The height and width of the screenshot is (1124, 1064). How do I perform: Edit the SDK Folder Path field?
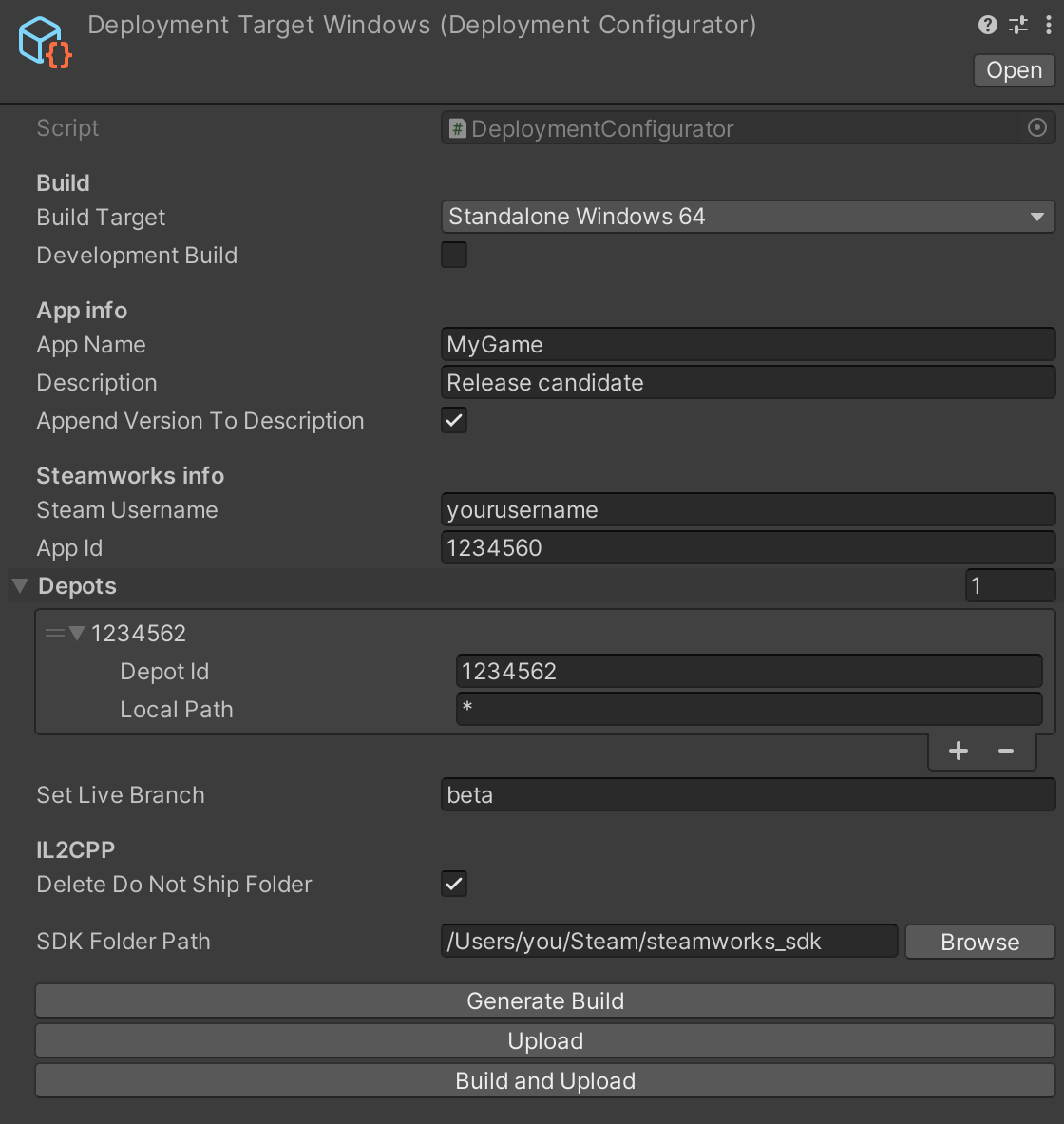[669, 942]
